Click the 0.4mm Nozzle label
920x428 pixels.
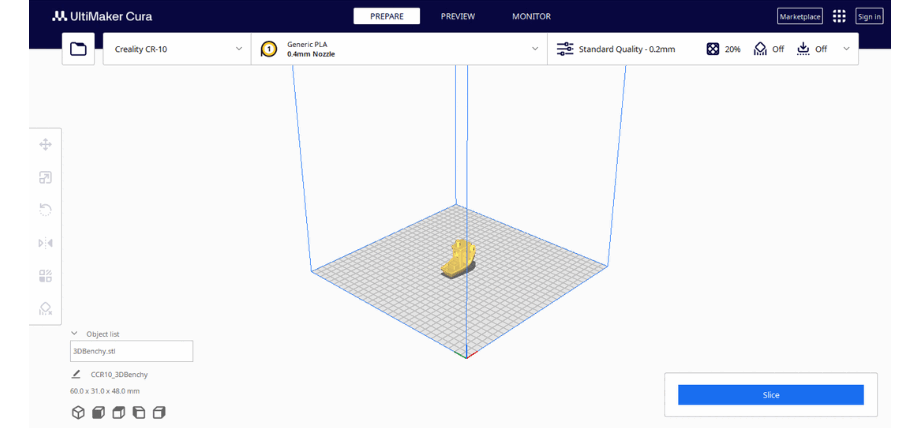311,54
